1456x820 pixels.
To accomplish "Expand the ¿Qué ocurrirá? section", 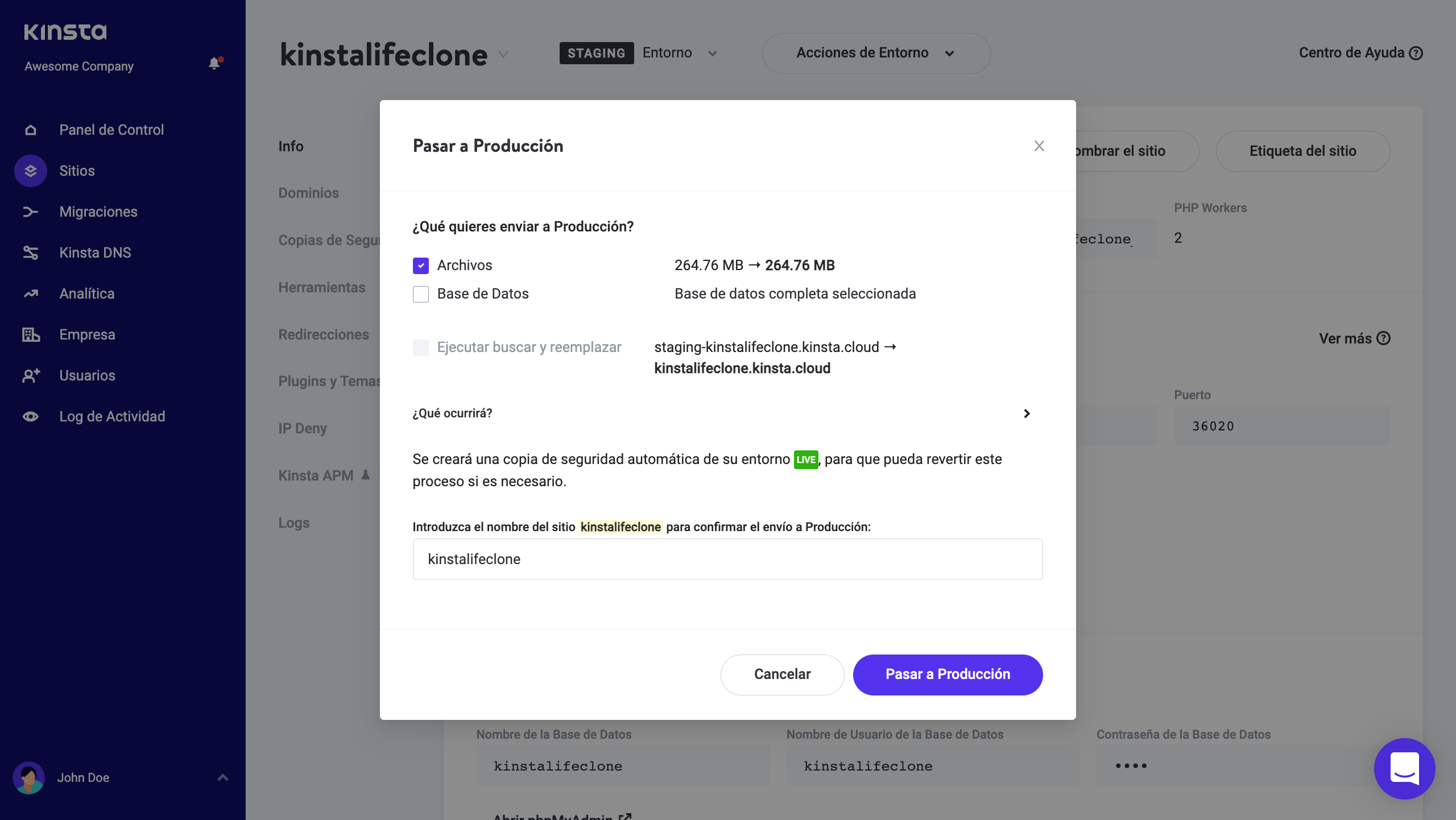I will point(1027,414).
